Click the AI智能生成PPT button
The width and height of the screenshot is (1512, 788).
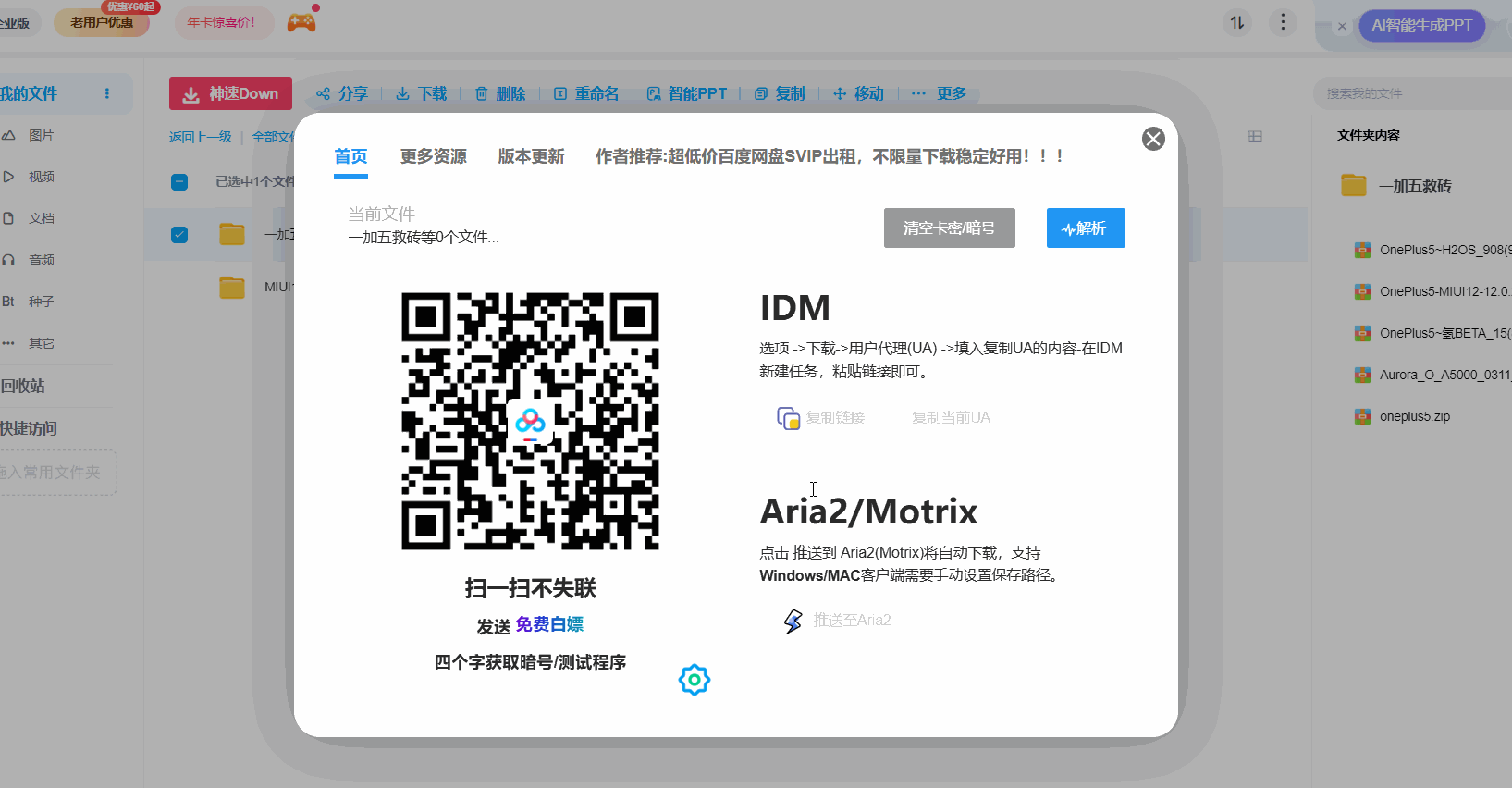click(1421, 25)
